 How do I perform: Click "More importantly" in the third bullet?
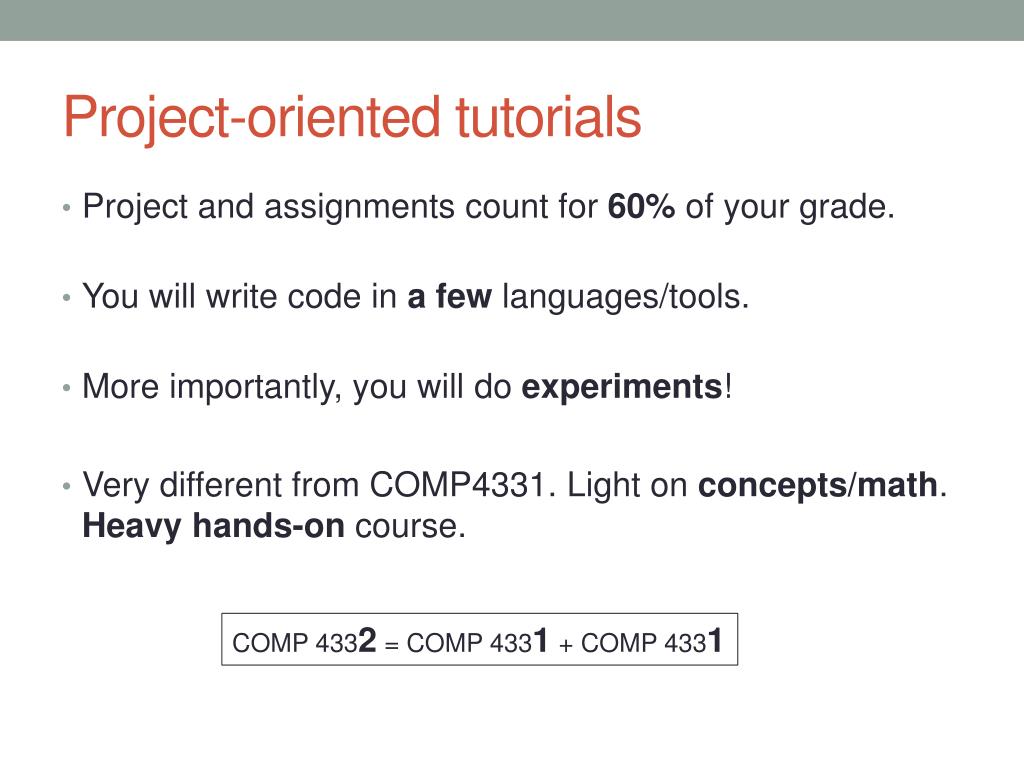[x=212, y=386]
